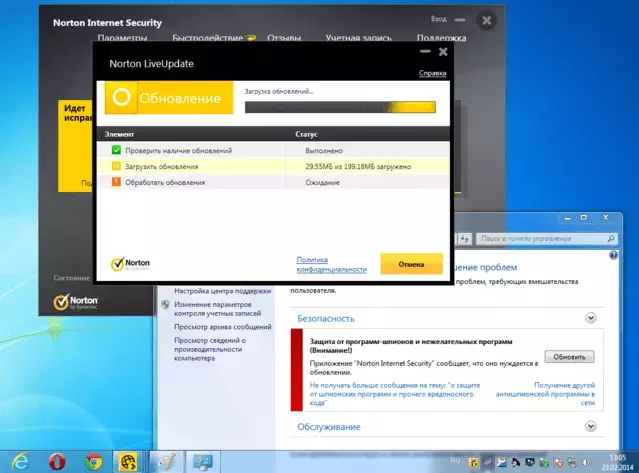Open the Отзывы tab in Norton
The height and width of the screenshot is (473, 639).
[284, 38]
